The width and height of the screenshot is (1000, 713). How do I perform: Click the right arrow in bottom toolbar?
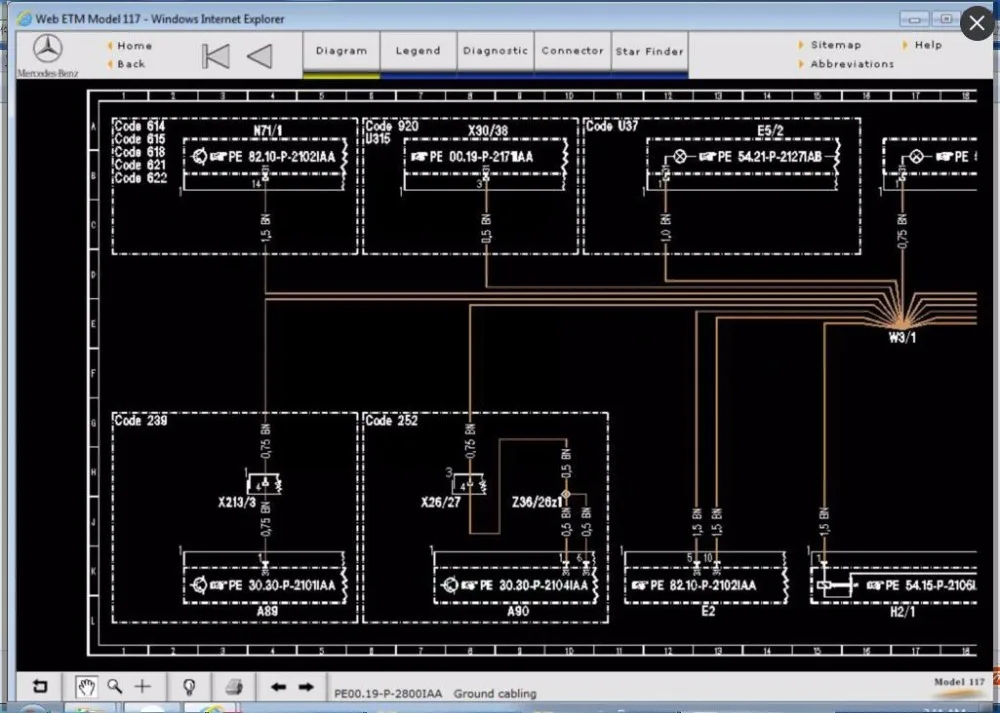pos(306,687)
